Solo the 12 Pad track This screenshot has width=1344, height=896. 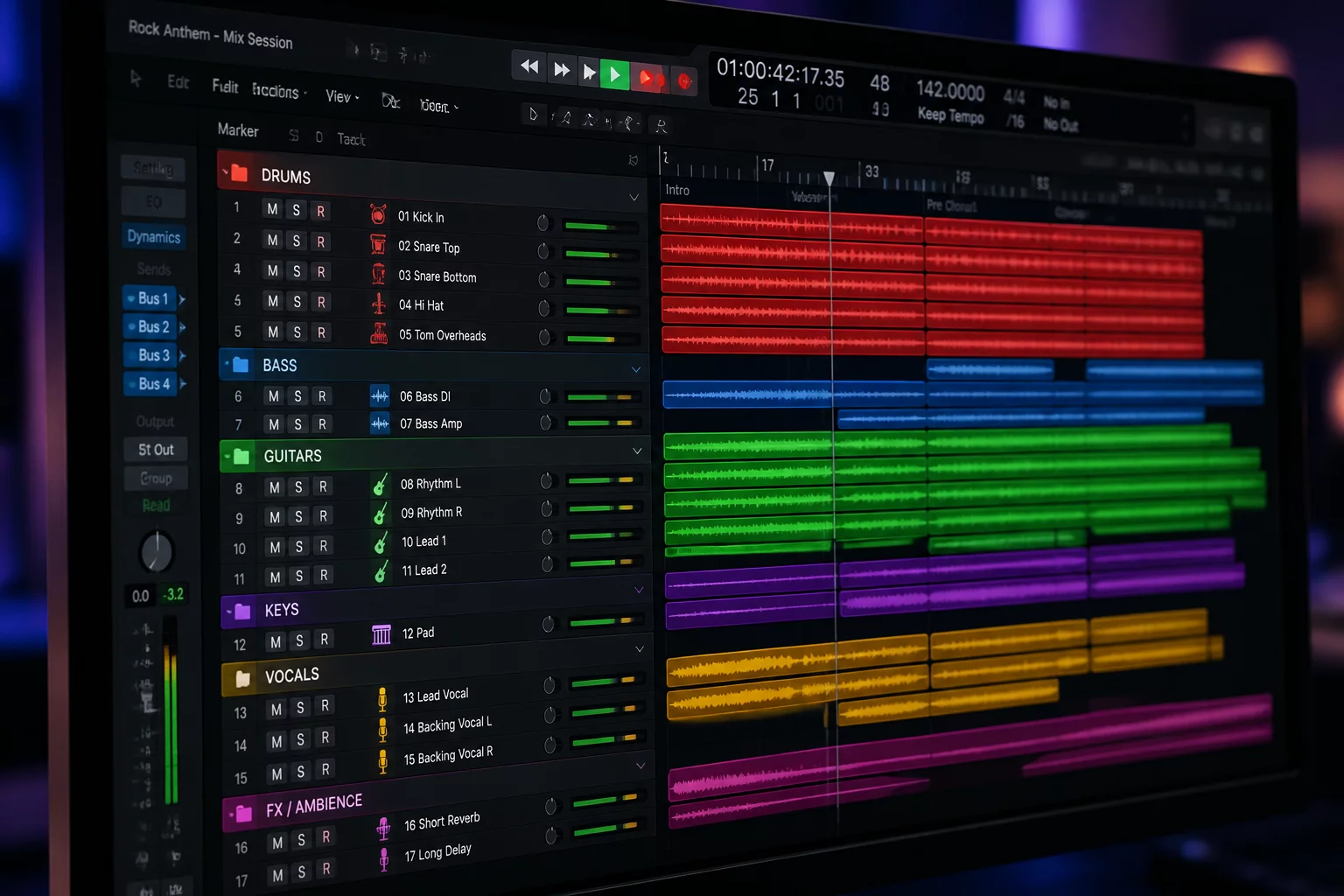coord(299,641)
